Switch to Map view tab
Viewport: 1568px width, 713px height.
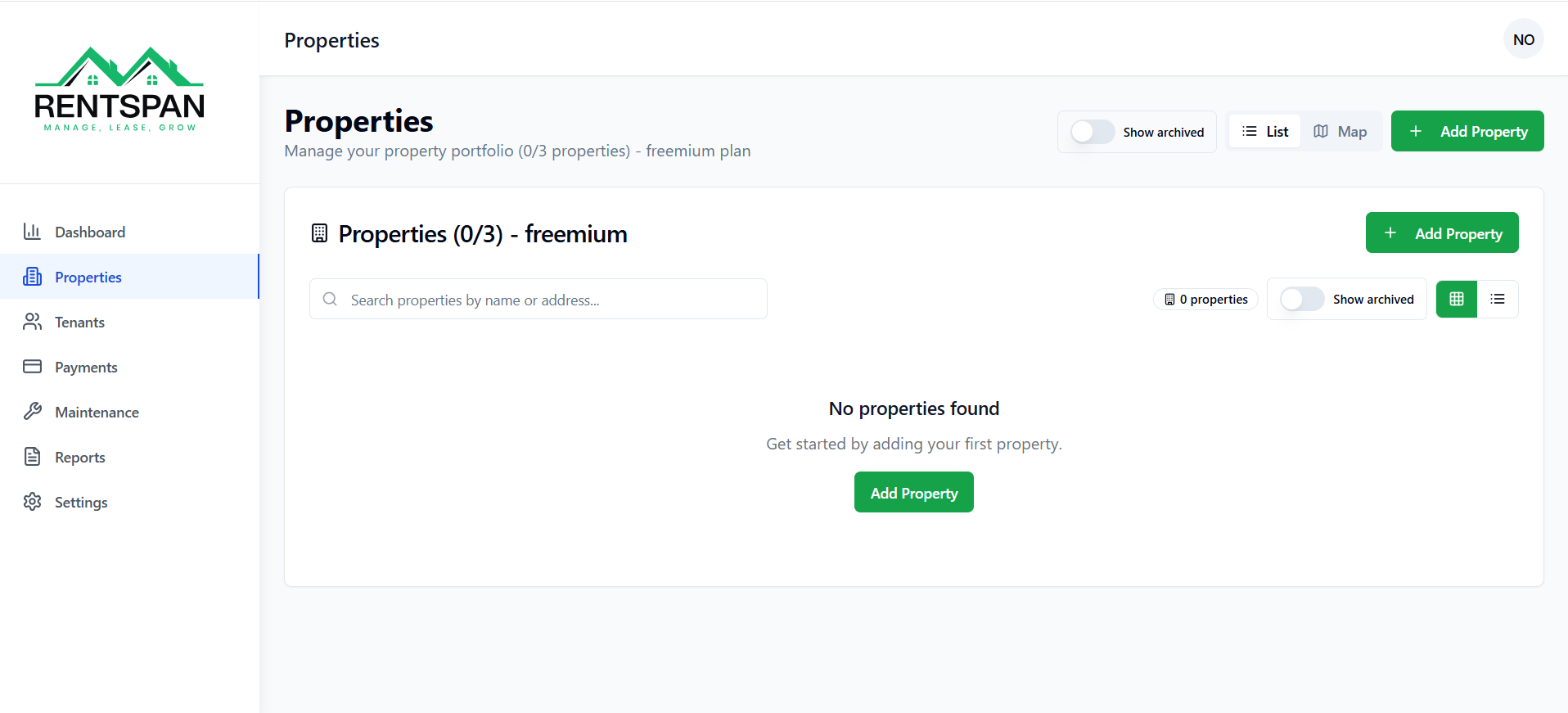(x=1340, y=132)
